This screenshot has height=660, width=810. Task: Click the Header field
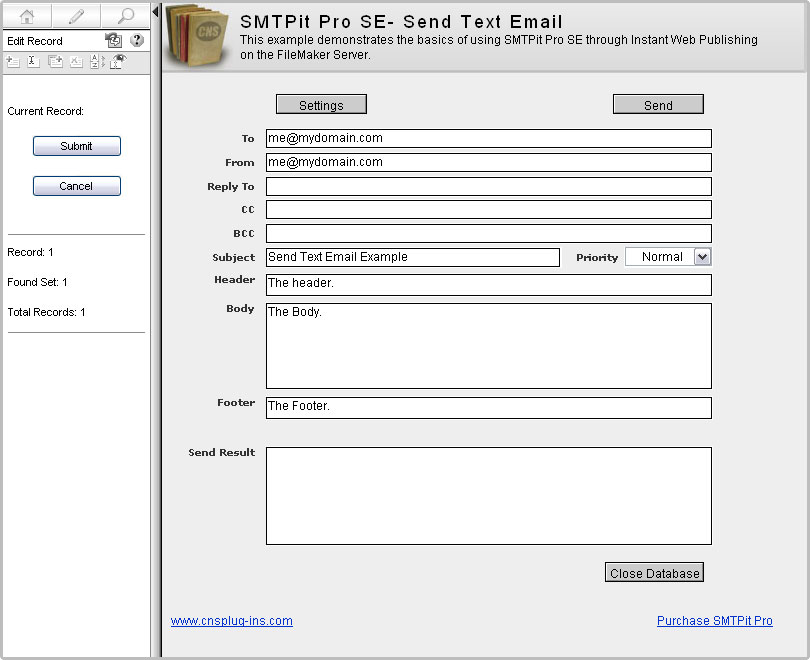pyautogui.click(x=489, y=285)
